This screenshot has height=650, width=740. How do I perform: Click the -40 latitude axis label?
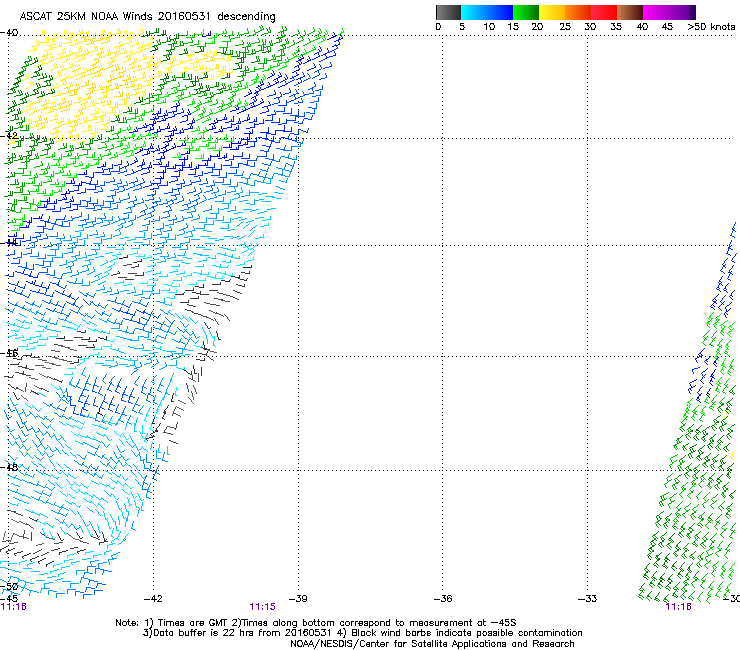9,33
